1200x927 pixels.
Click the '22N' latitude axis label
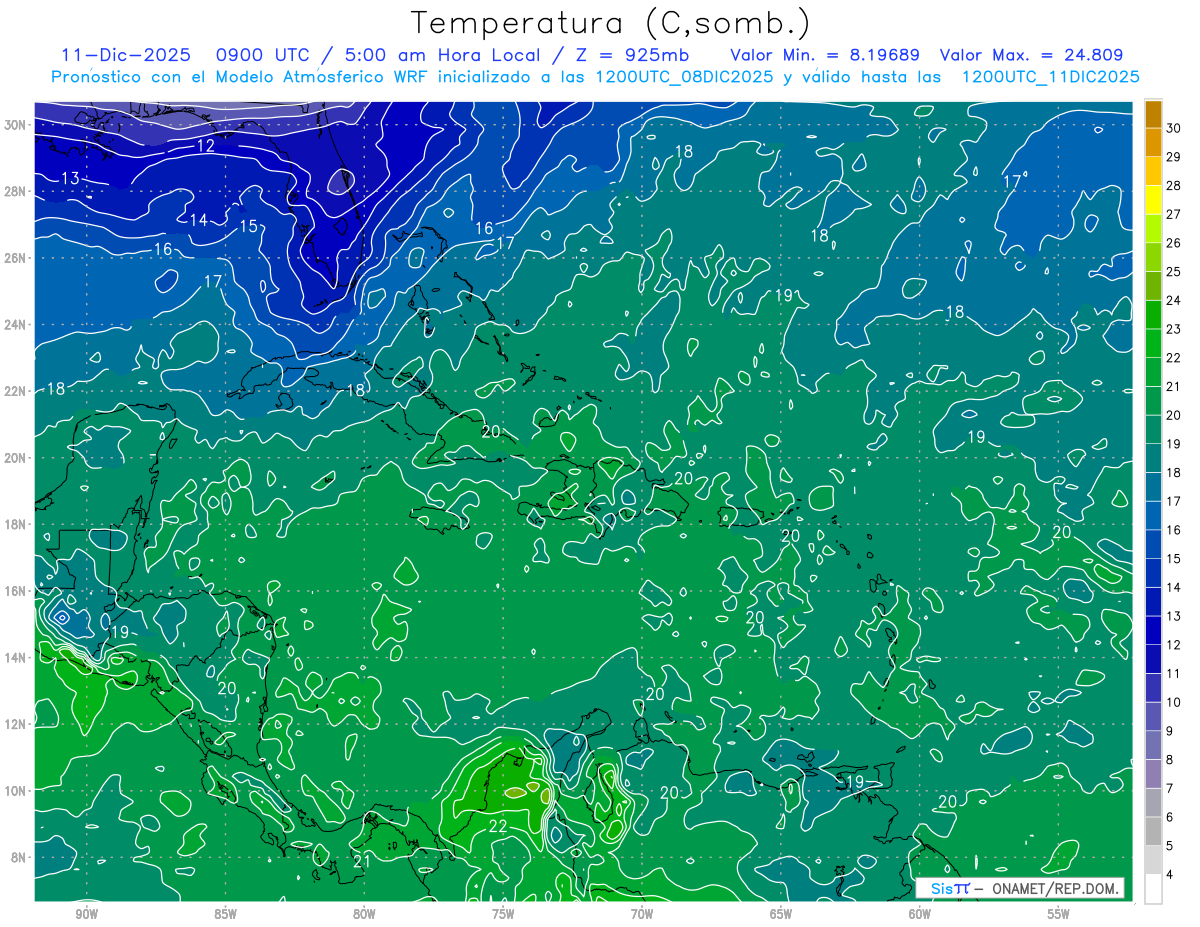coord(15,391)
